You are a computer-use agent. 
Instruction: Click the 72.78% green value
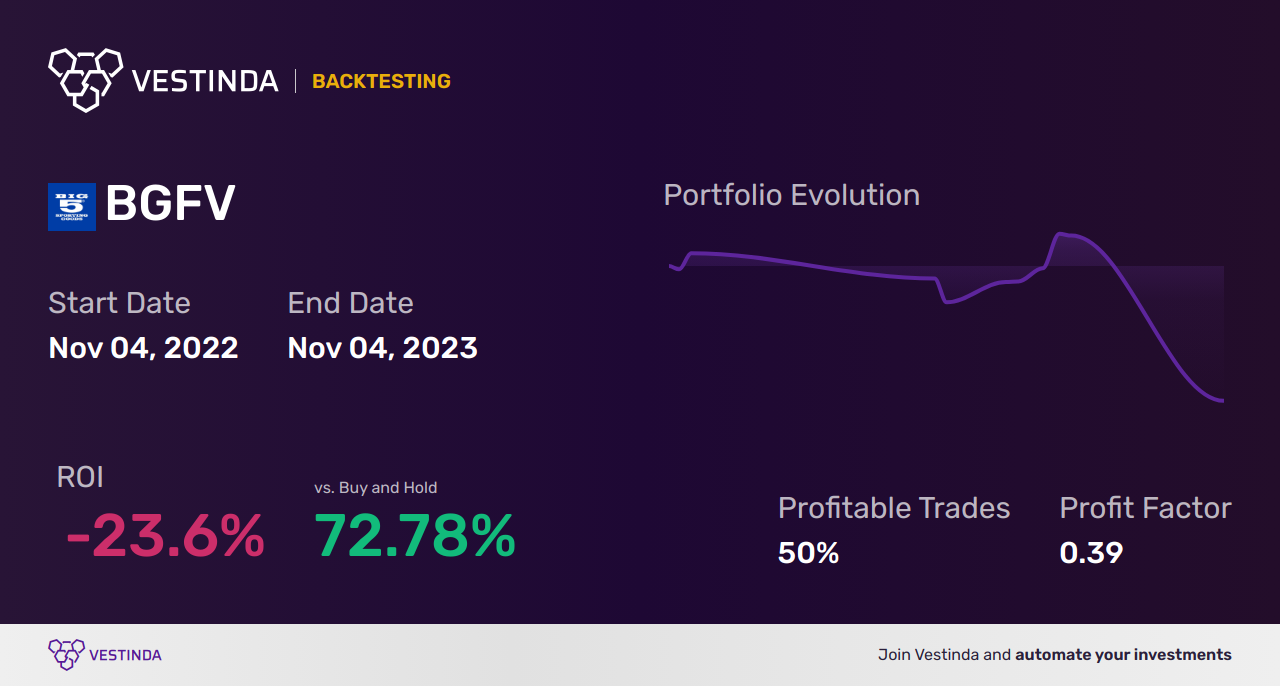415,537
